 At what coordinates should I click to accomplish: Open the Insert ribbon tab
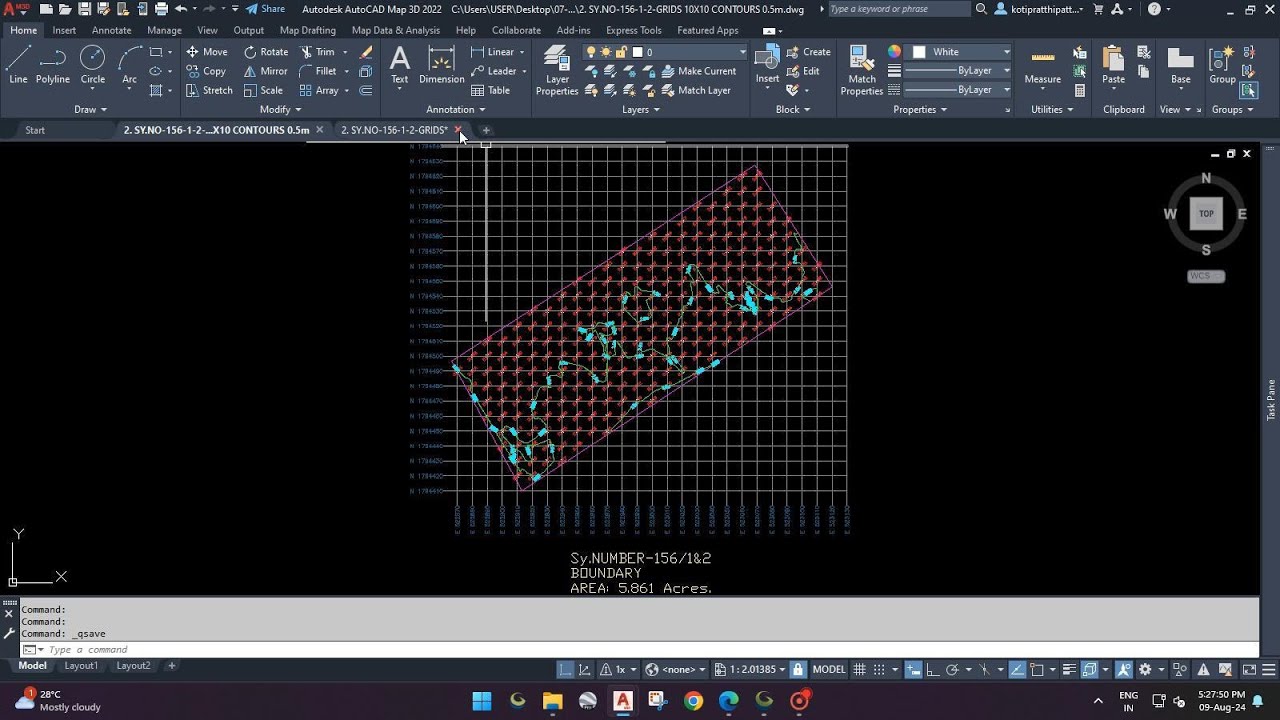64,30
